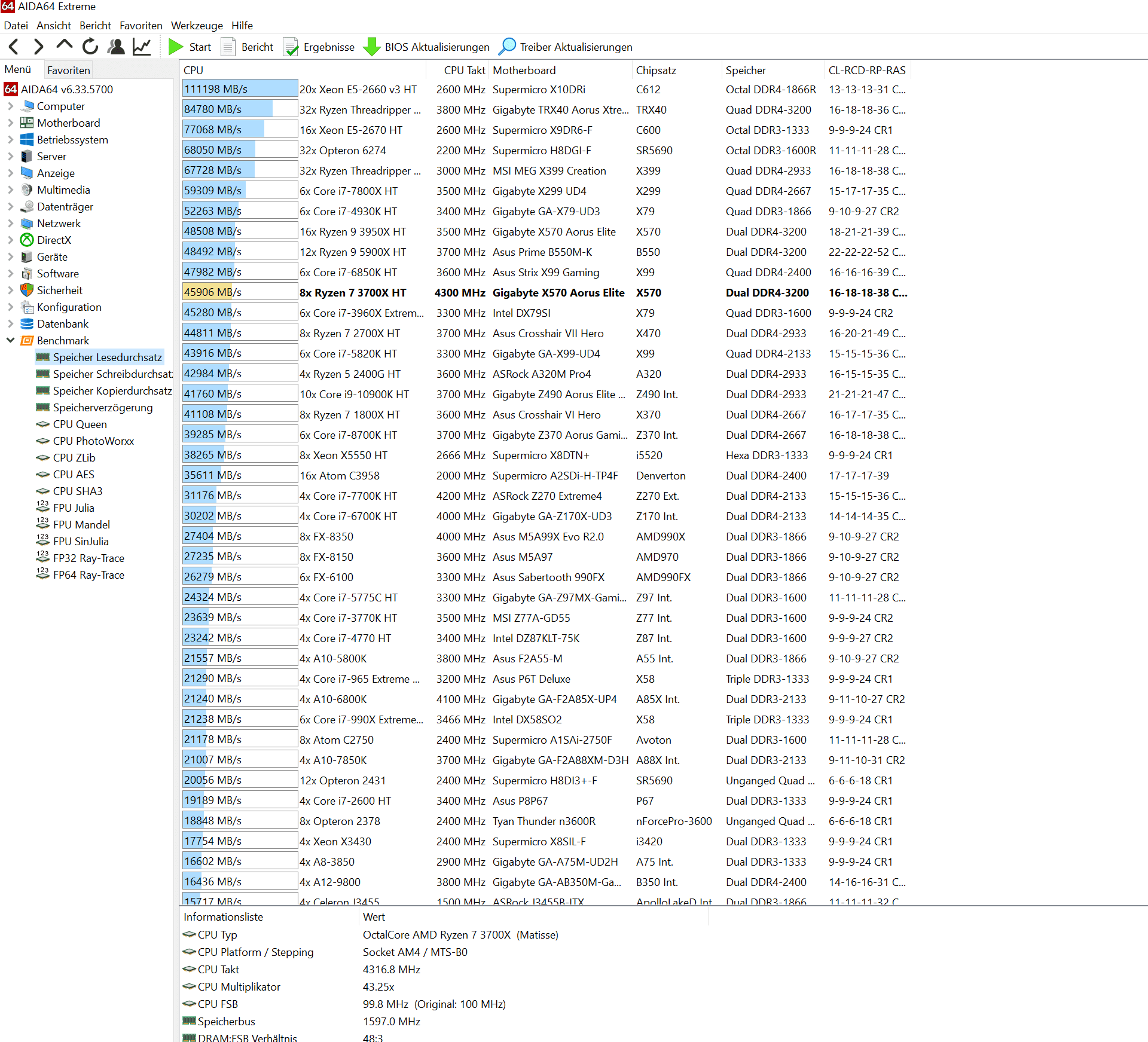Screen dimensions: 1148x1042
Task: Select the Datenbank database icon
Action: click(27, 324)
